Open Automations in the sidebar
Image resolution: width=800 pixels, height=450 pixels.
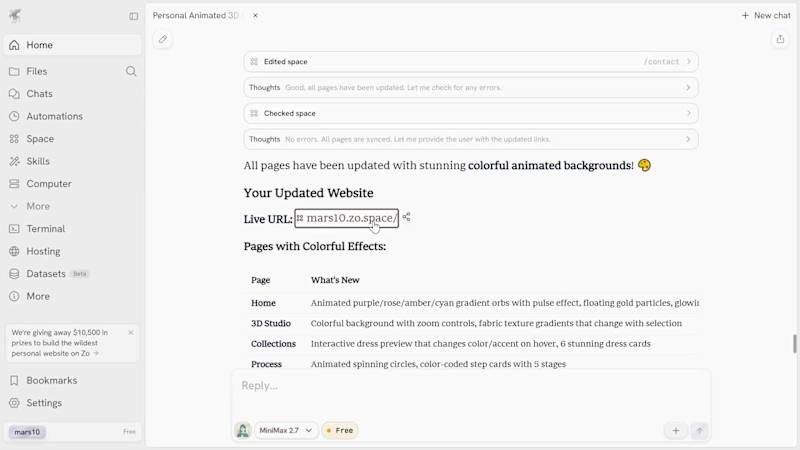coord(54,116)
